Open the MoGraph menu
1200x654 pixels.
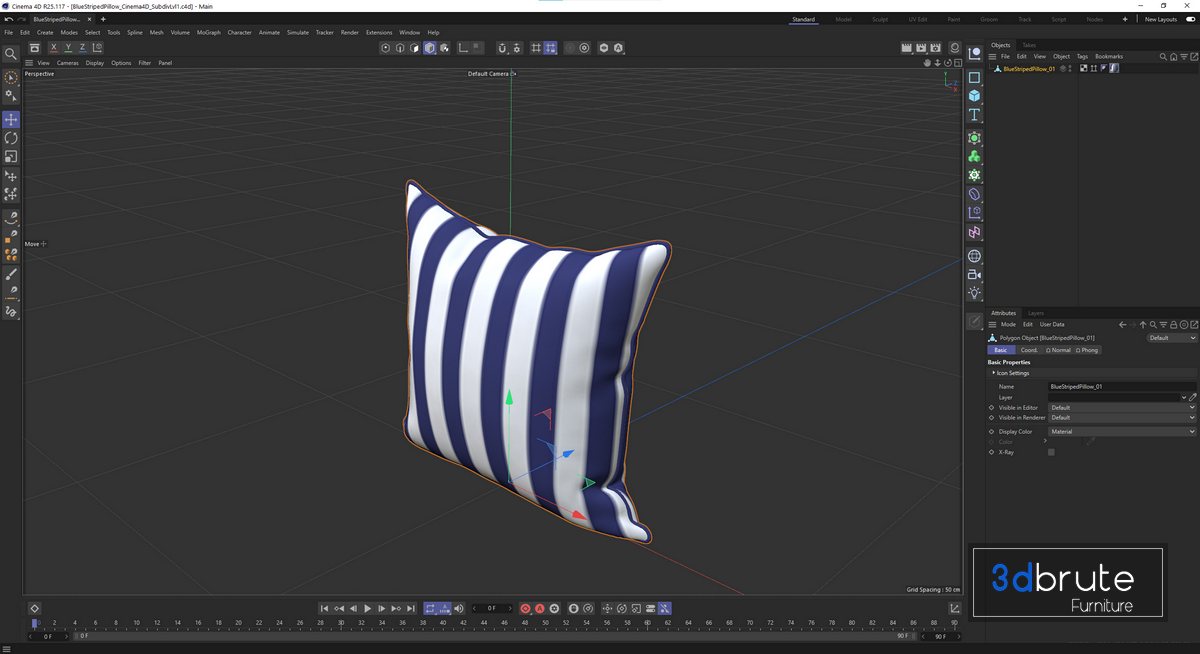pyautogui.click(x=208, y=33)
